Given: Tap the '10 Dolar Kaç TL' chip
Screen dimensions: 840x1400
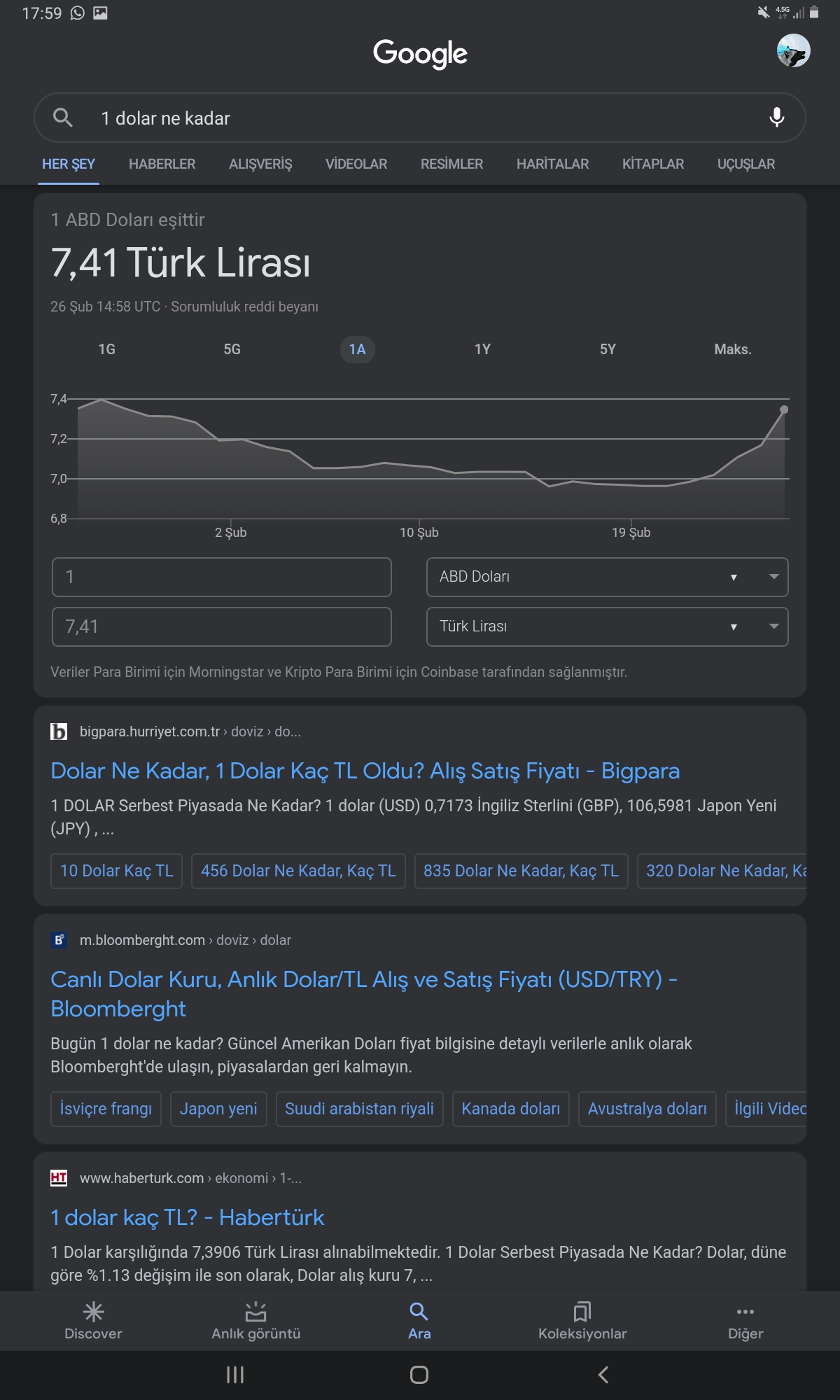Looking at the screenshot, I should pos(116,871).
